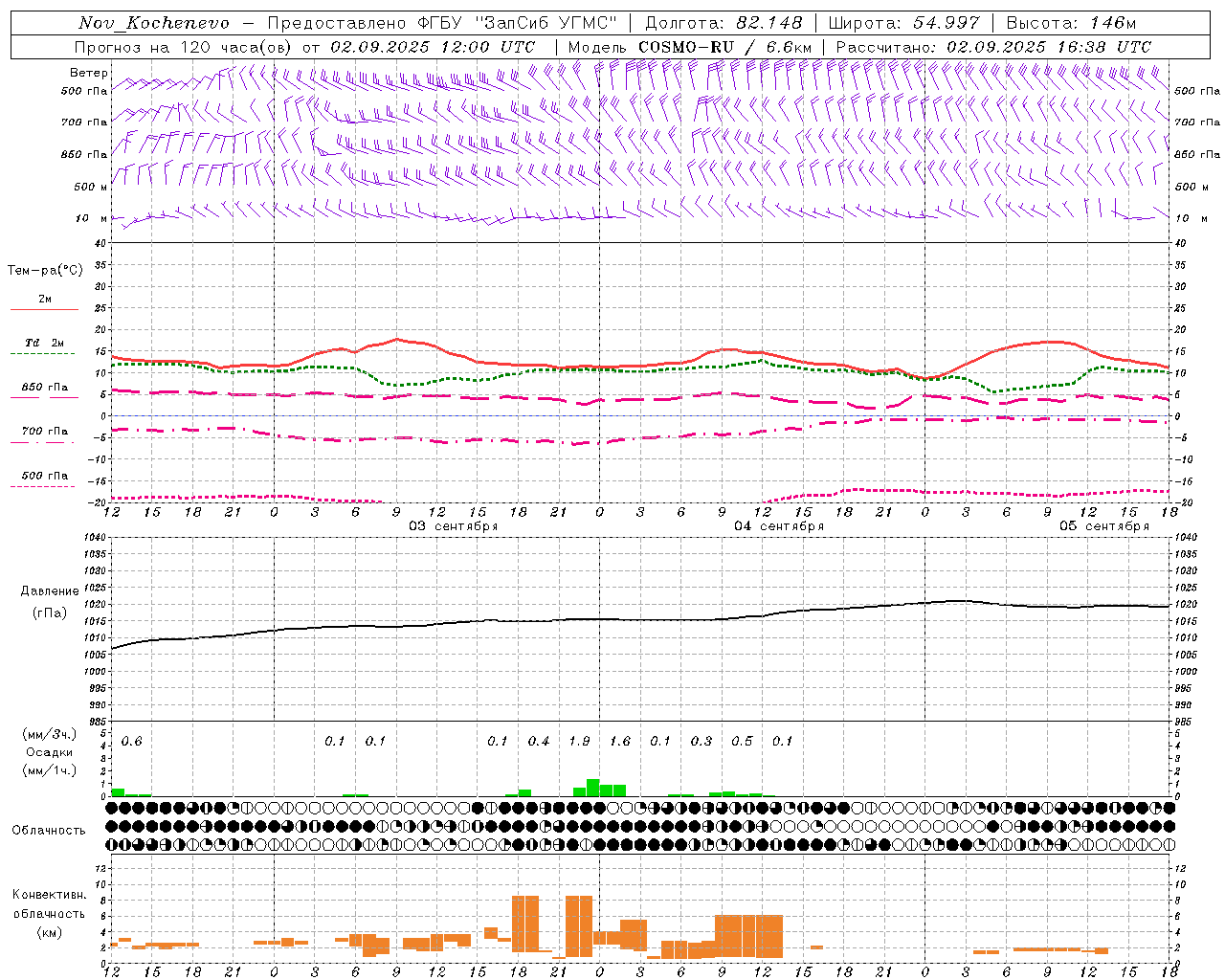Select the "700 гПа" dash-dot legend entry

click(45, 432)
